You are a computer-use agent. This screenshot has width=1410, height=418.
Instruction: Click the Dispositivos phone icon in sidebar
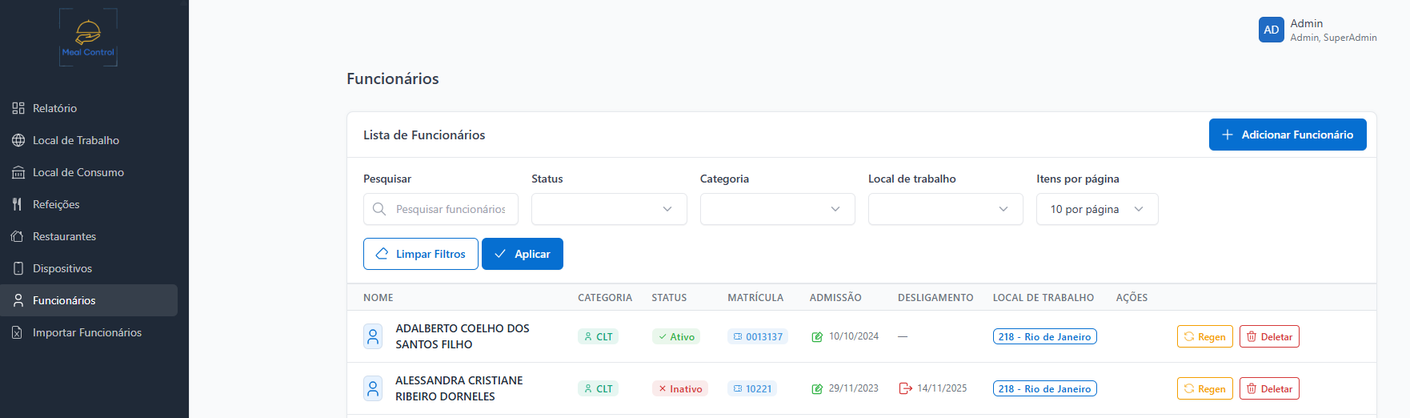tap(17, 268)
